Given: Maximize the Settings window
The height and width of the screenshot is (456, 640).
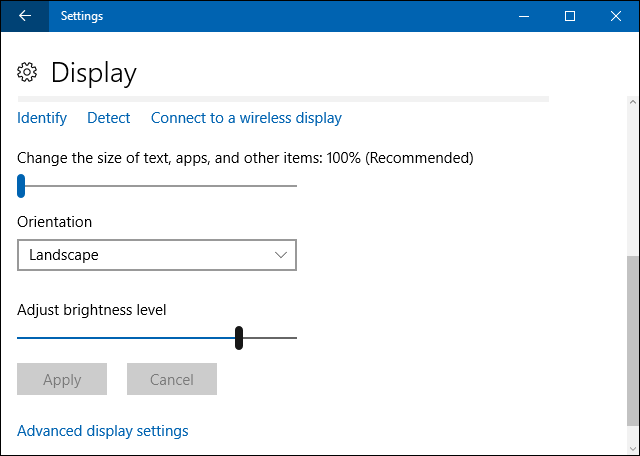Looking at the screenshot, I should point(570,16).
